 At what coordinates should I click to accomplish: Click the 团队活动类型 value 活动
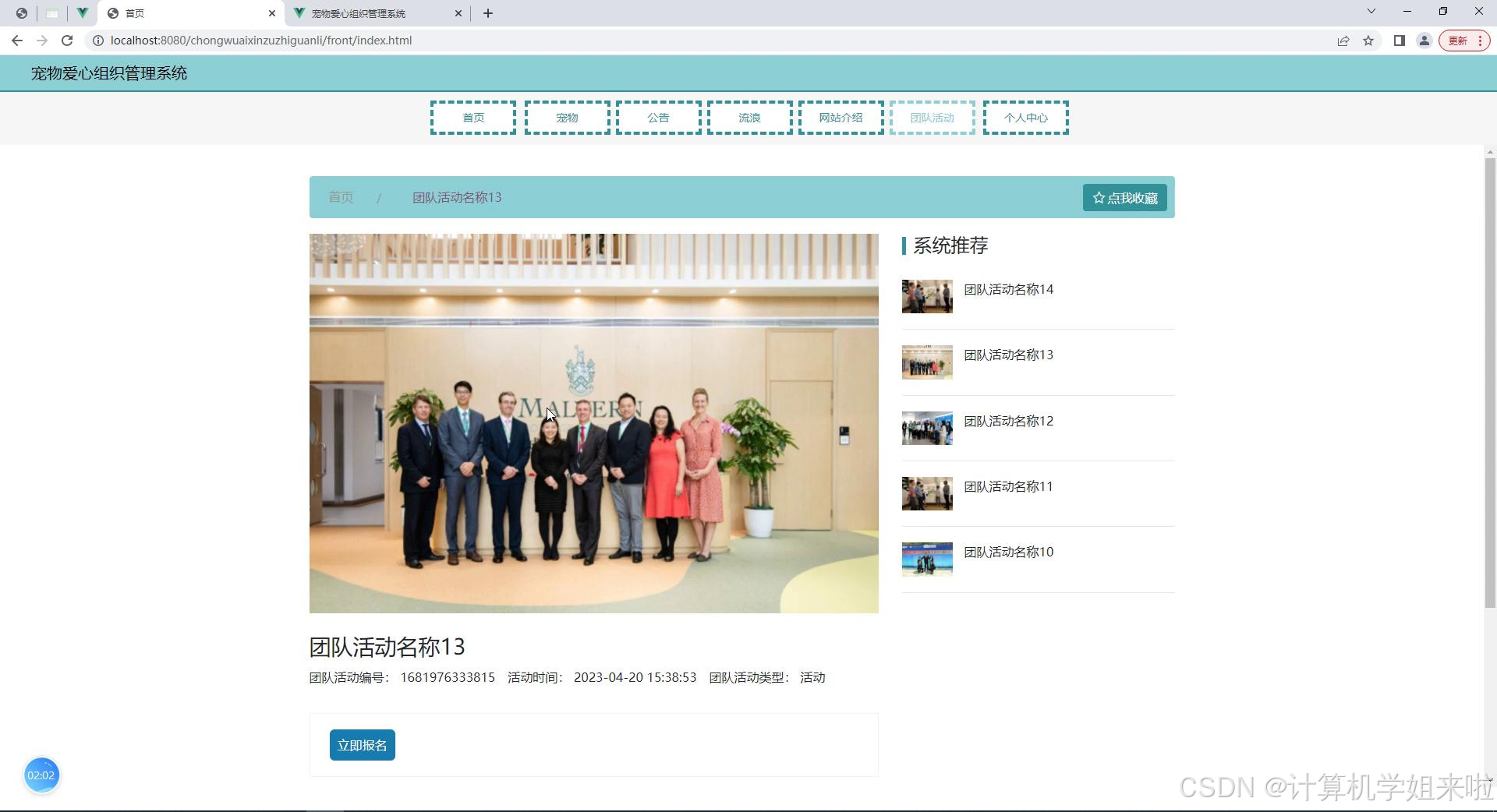coord(812,677)
